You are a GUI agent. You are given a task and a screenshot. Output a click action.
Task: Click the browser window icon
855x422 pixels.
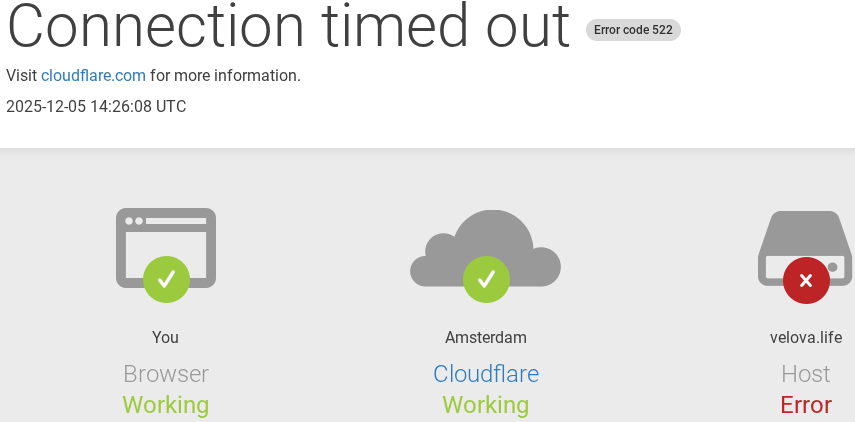[165, 238]
